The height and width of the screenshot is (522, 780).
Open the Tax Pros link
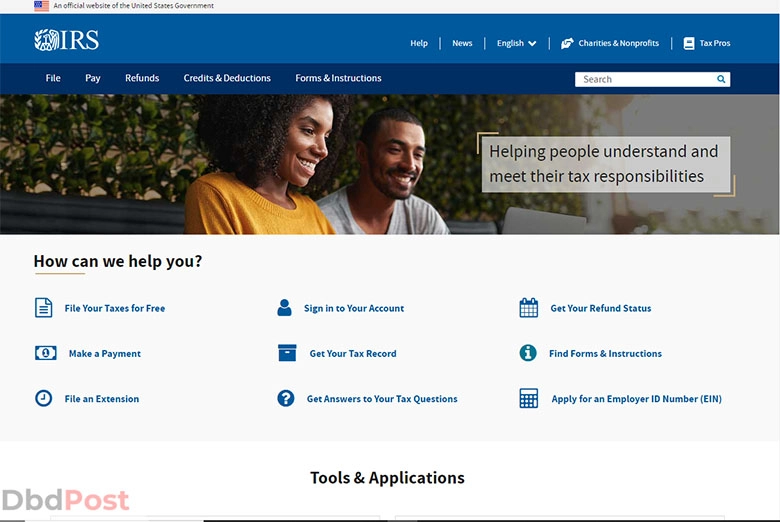click(715, 43)
